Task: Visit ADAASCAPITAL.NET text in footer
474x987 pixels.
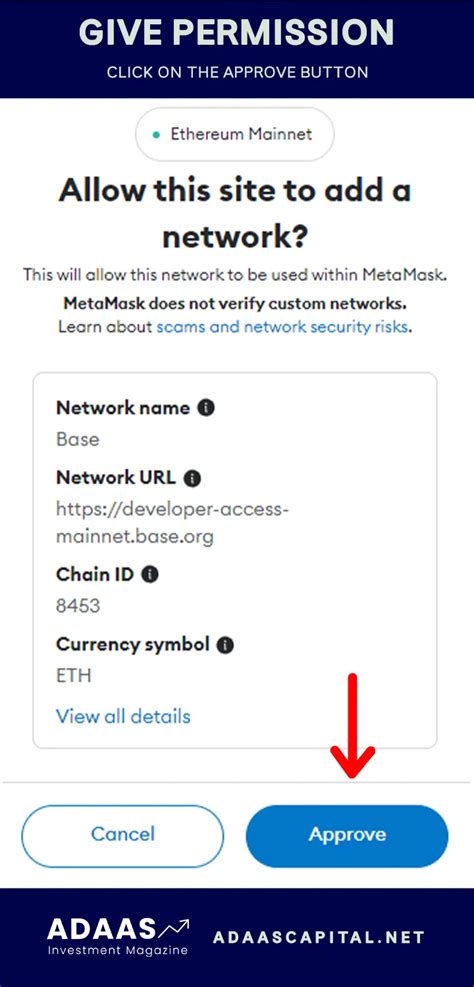Action: pos(319,937)
